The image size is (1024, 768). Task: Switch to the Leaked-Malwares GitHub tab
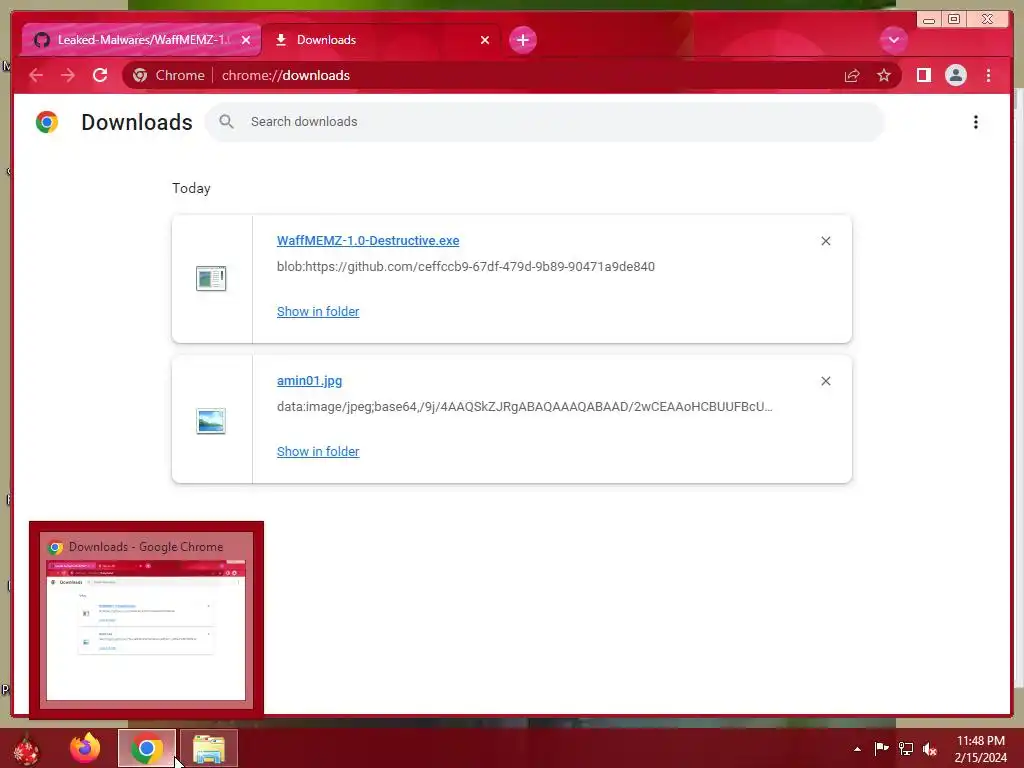140,40
